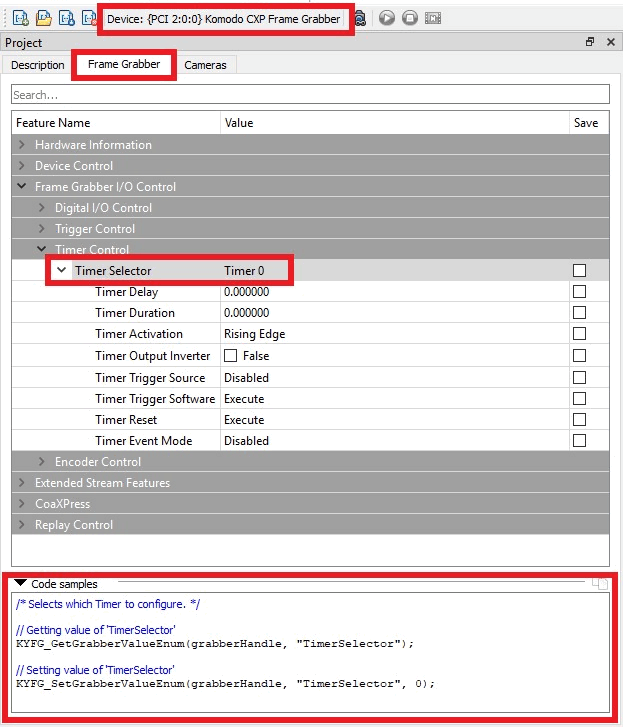Open the Description tab
The height and width of the screenshot is (727, 623).
tap(38, 65)
